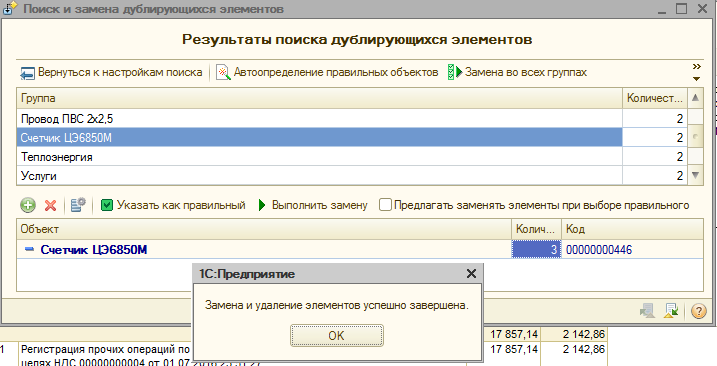The image size is (717, 366).
Task: Click the Вернуться к настройкам поиска back-arrow icon
Action: pyautogui.click(x=27, y=73)
